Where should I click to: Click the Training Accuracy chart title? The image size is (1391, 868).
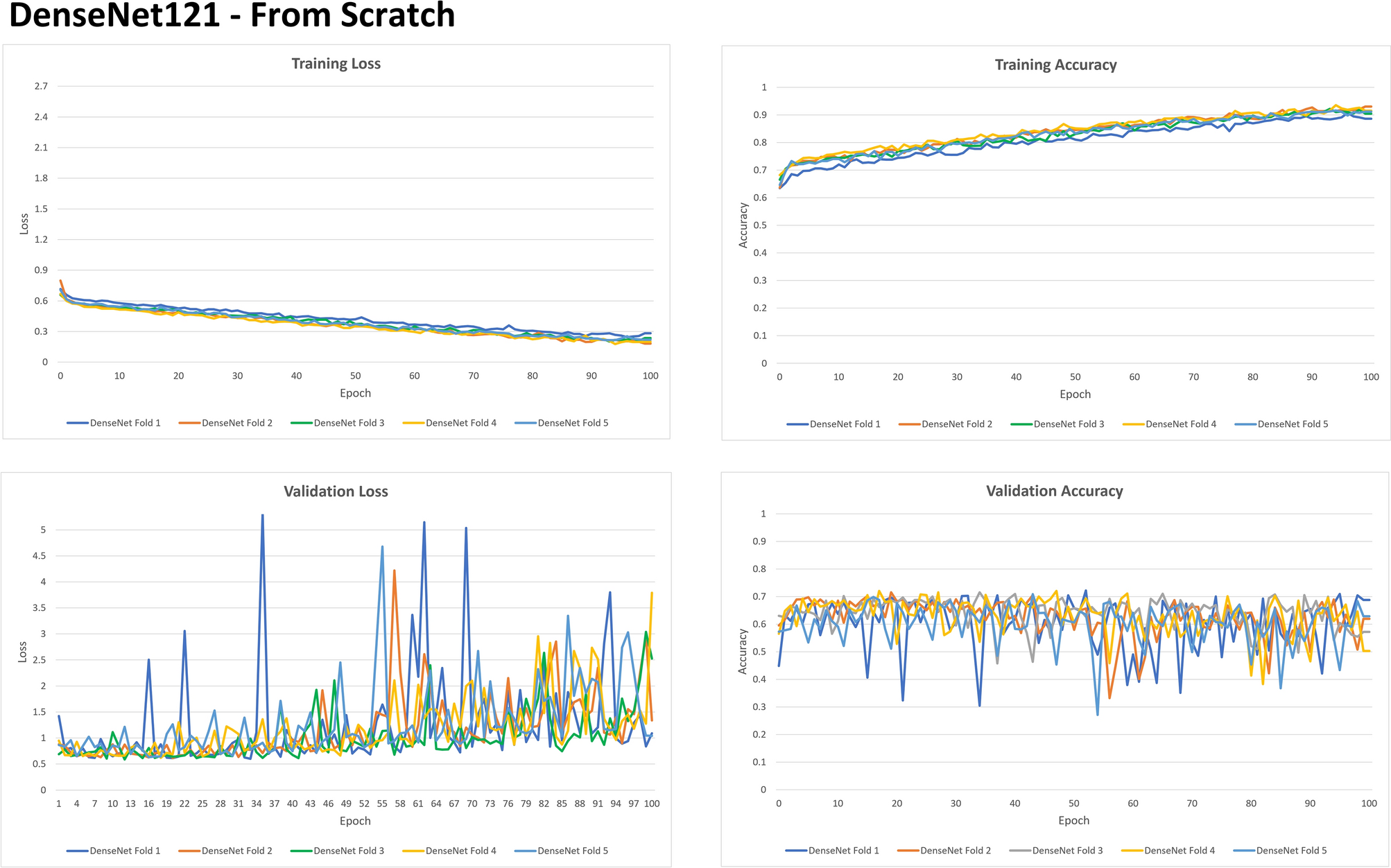[1055, 65]
